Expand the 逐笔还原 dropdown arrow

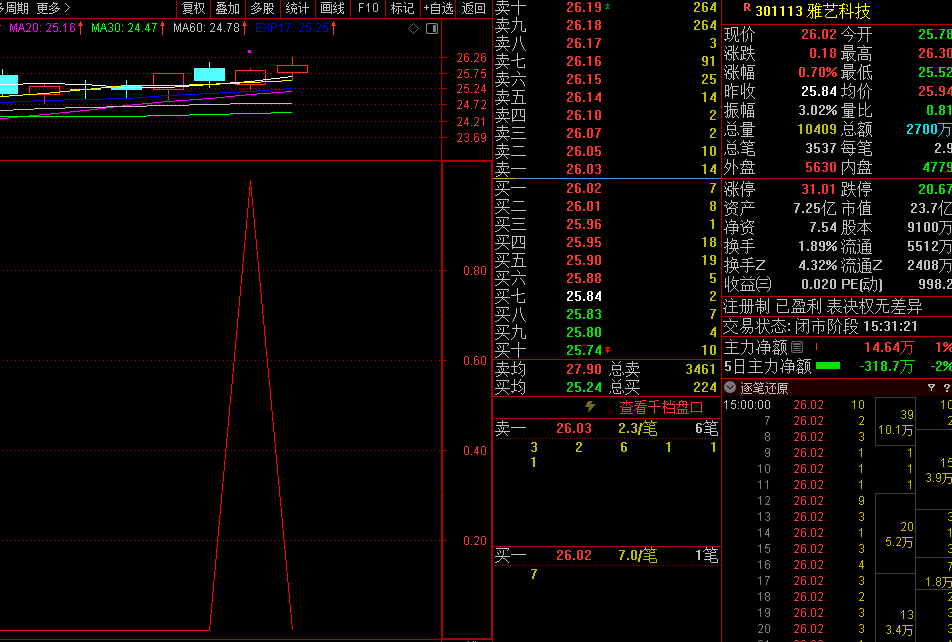tap(730, 387)
